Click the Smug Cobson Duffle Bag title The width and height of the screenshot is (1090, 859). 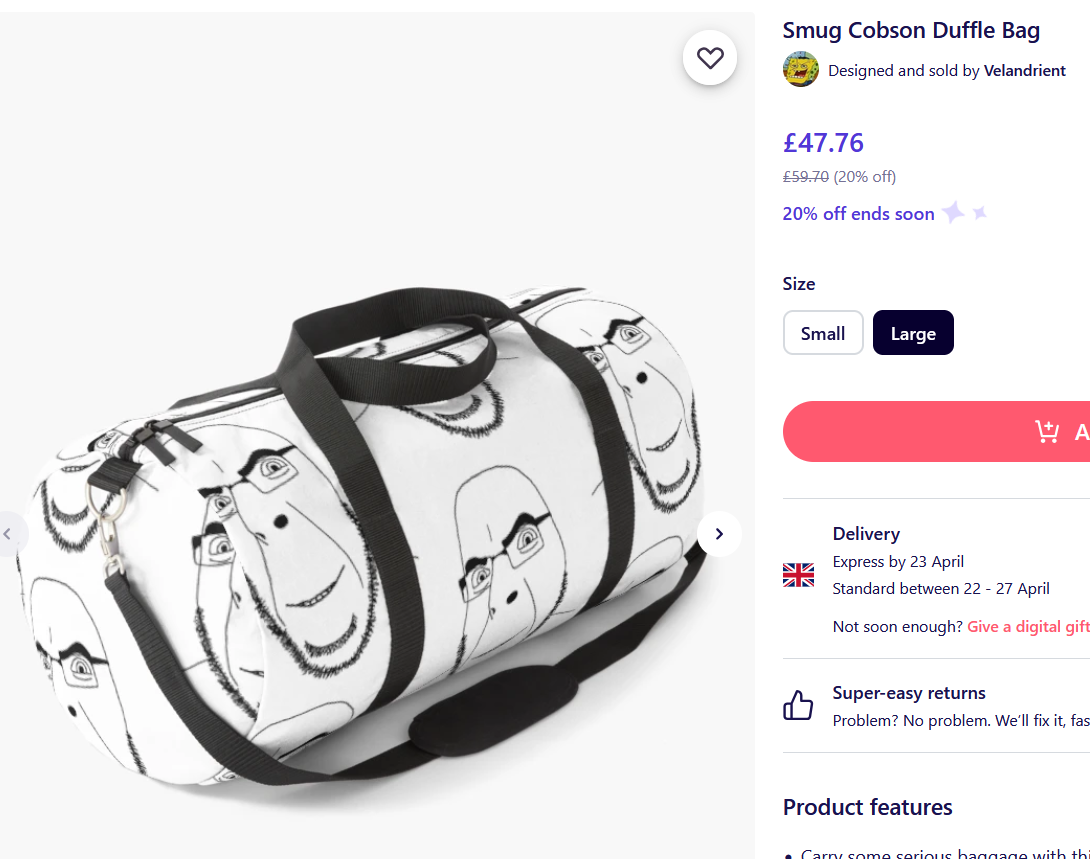(911, 30)
